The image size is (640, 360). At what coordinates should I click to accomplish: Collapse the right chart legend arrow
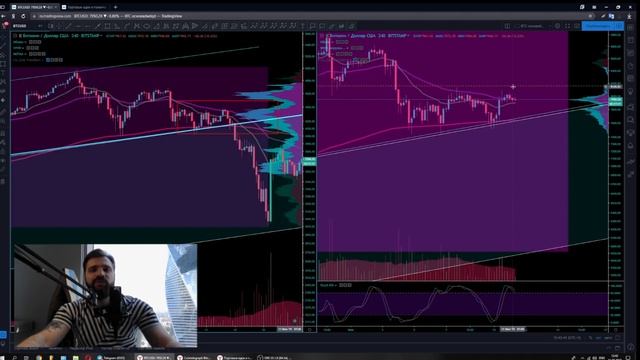[322, 36]
